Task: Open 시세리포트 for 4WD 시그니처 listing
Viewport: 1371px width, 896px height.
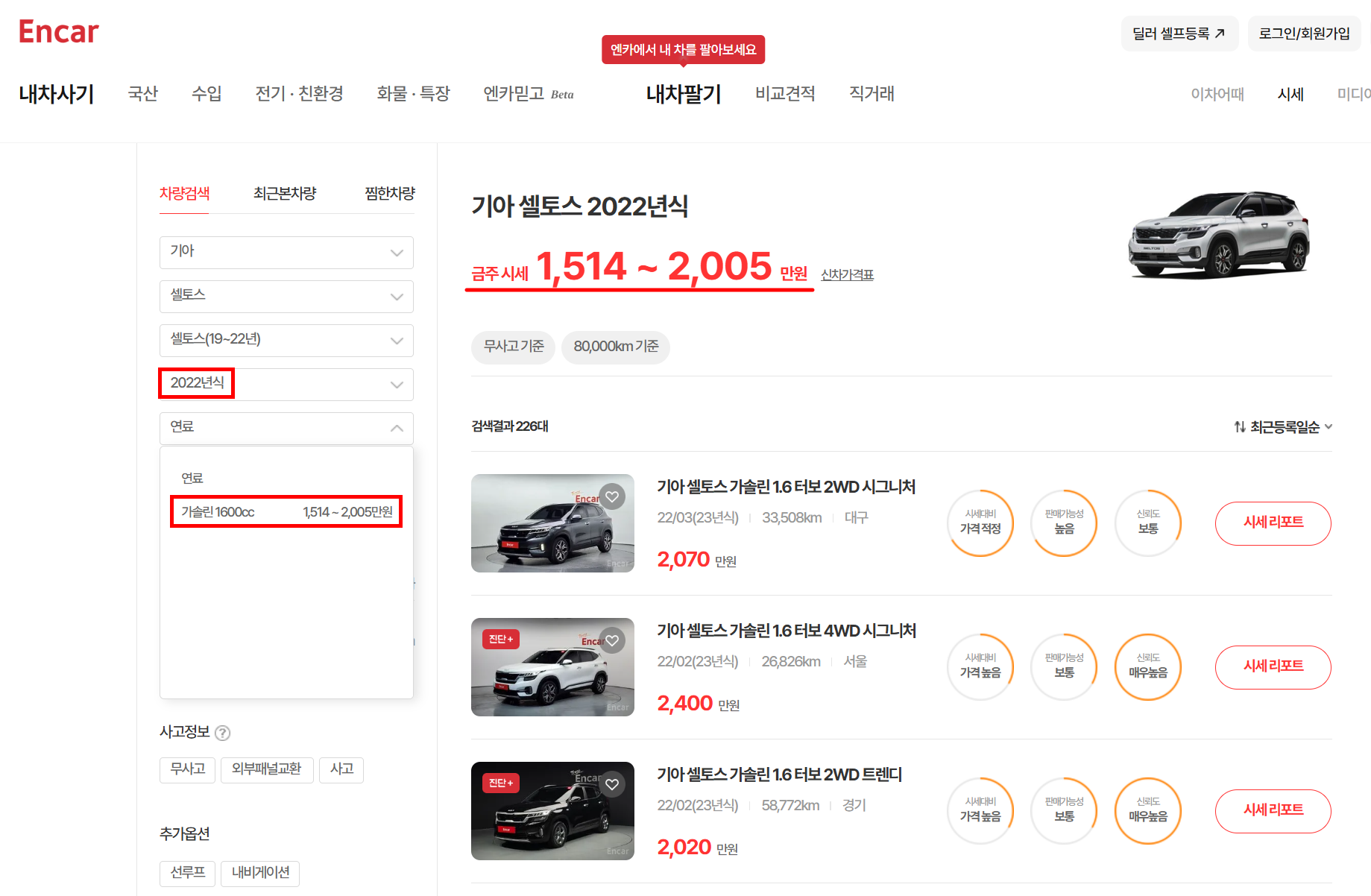Action: tap(1273, 667)
